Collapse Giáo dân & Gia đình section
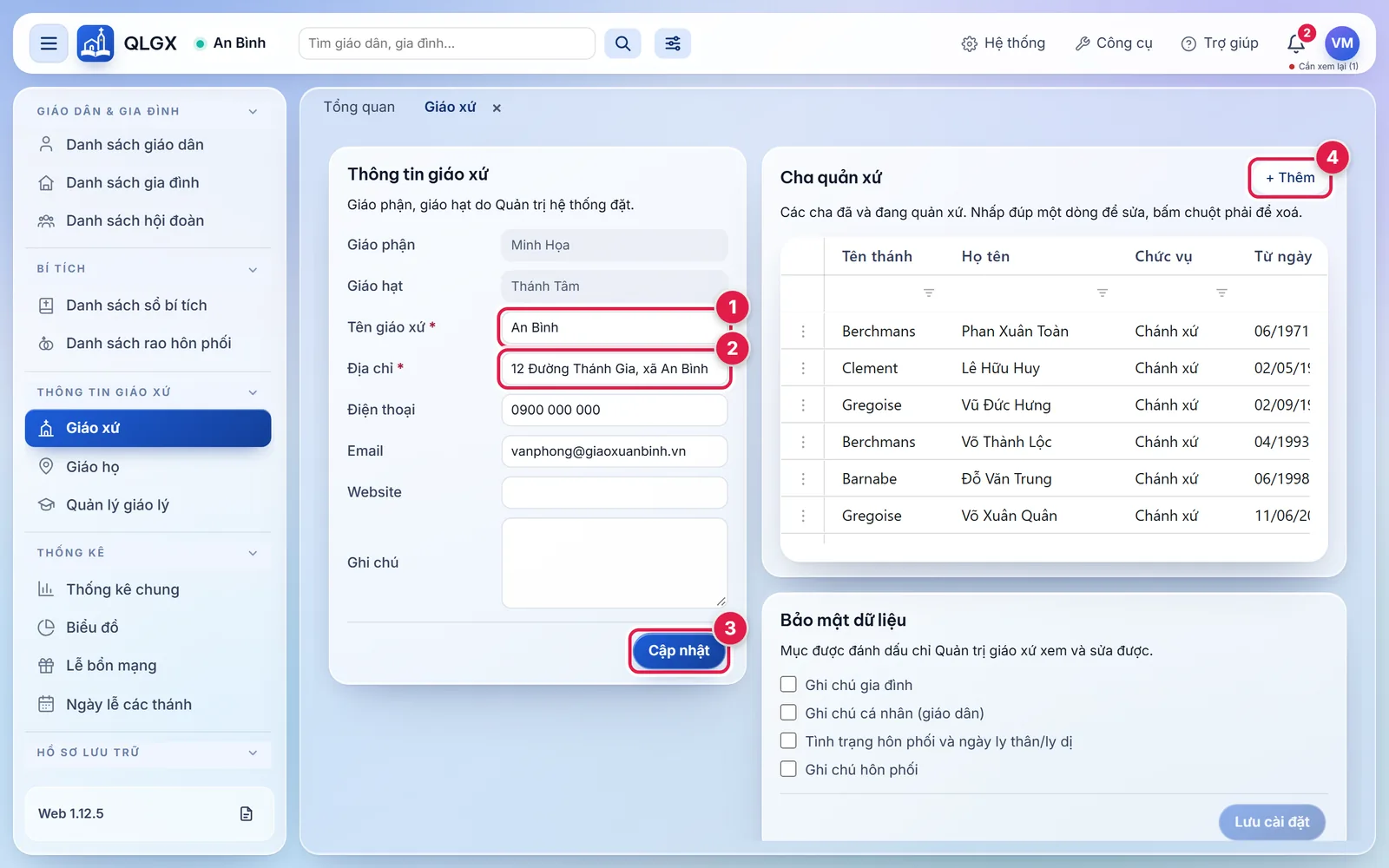 pyautogui.click(x=253, y=111)
